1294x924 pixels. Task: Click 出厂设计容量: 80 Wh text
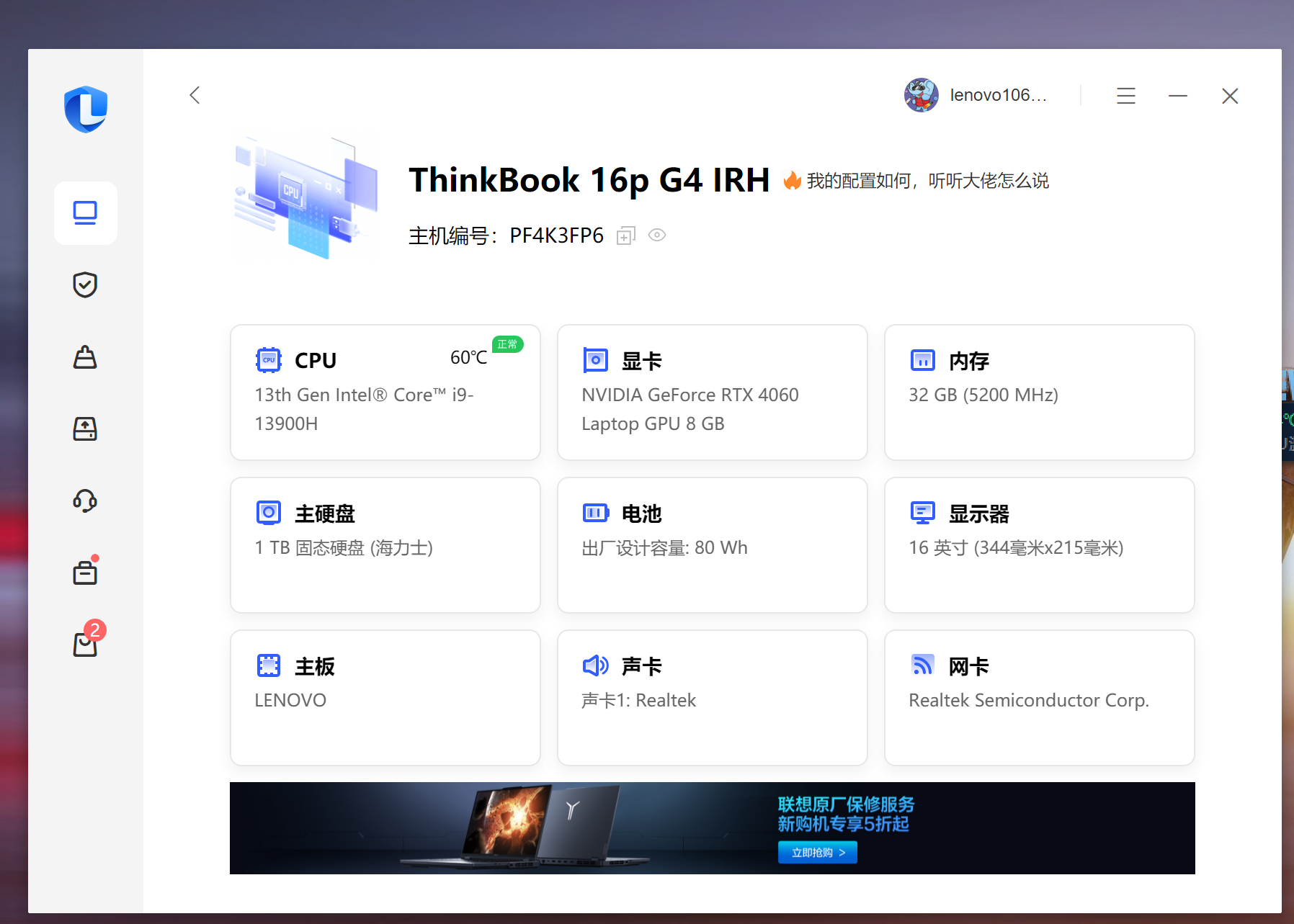[x=664, y=548]
